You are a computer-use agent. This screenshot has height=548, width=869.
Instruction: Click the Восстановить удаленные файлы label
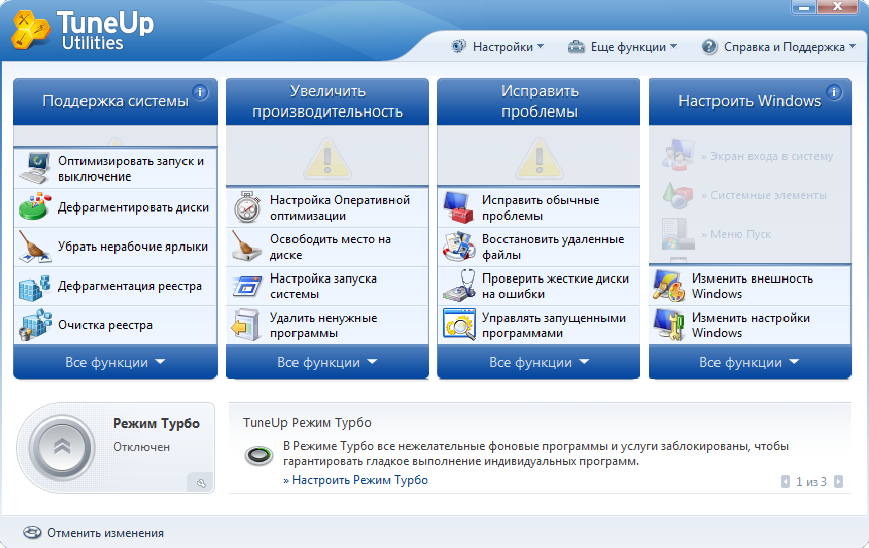(553, 247)
